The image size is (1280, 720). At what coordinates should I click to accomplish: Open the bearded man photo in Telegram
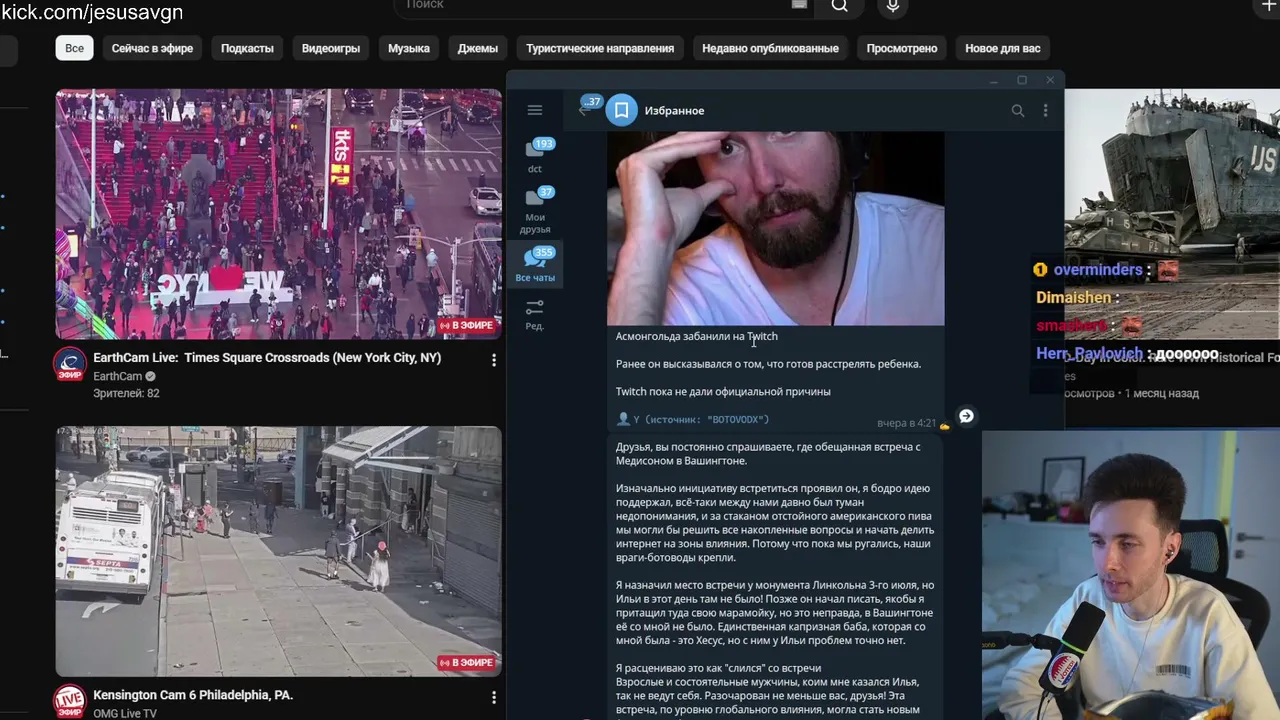(776, 228)
